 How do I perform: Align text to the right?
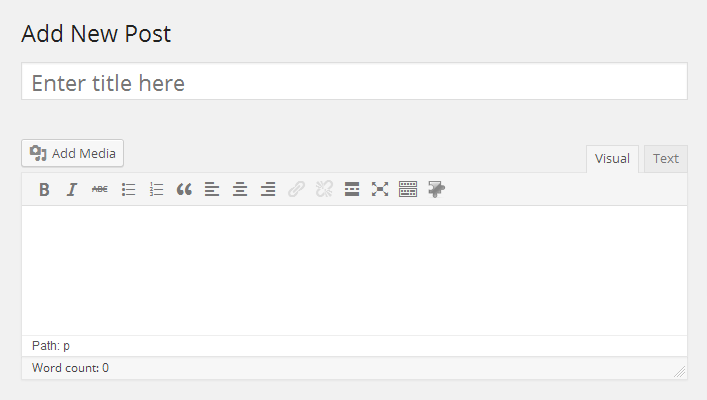[268, 189]
